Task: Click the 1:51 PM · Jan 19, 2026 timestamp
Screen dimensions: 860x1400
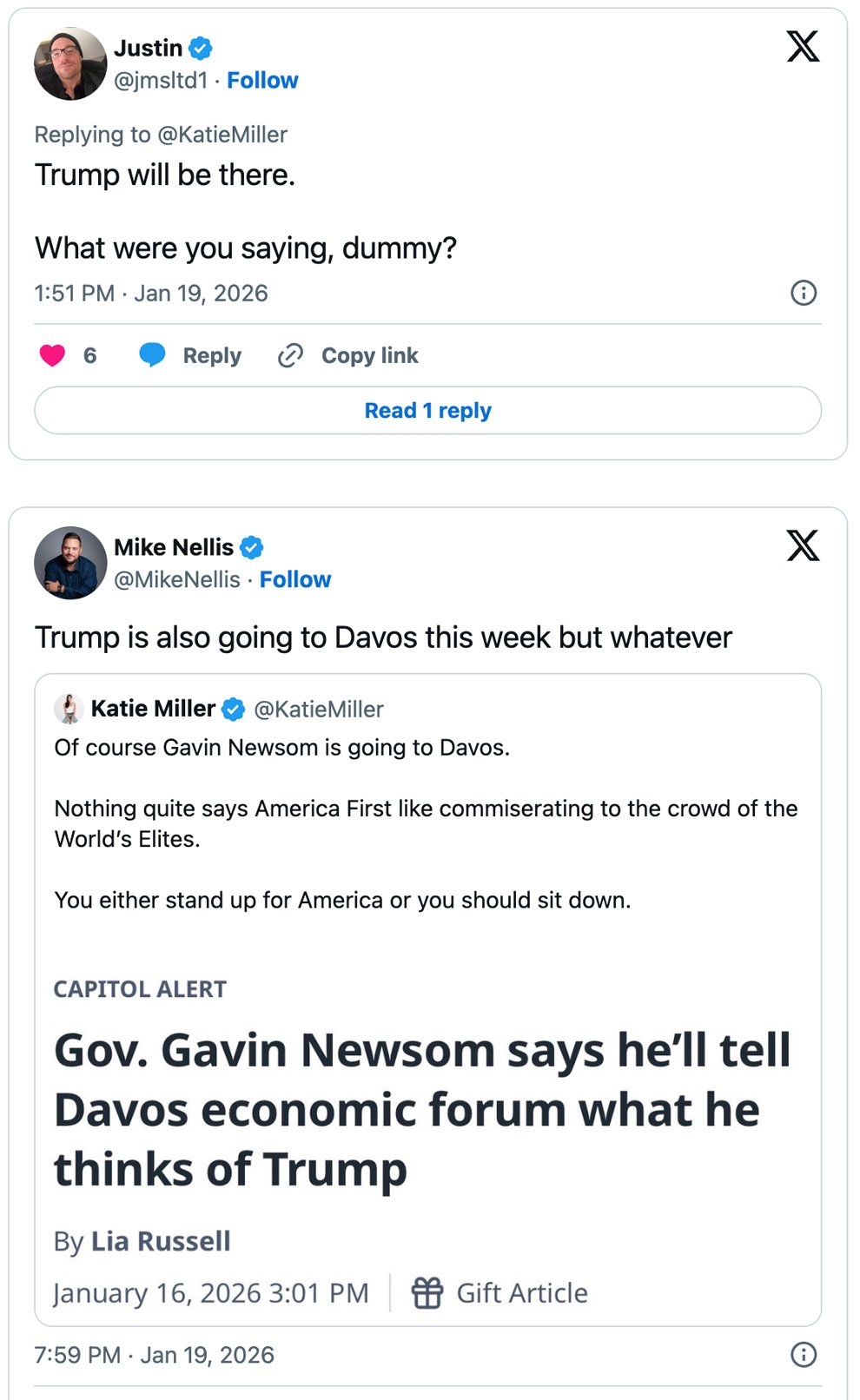Action: click(x=151, y=294)
